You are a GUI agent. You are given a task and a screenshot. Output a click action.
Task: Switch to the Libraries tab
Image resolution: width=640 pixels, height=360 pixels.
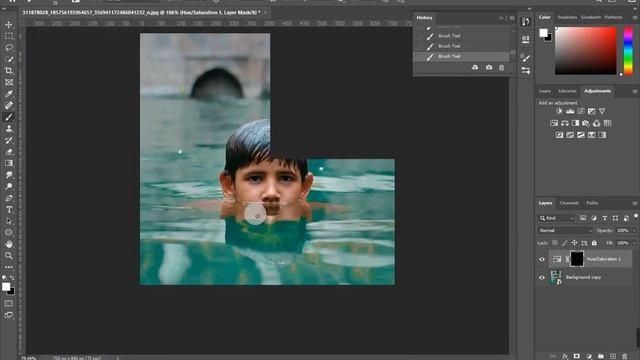(567, 91)
